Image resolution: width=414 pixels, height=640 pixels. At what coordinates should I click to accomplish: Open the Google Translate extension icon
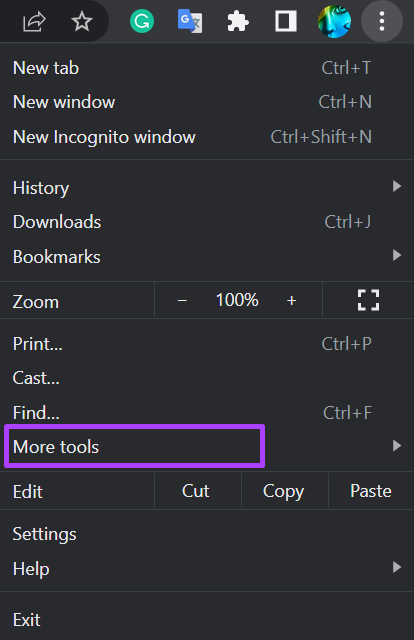click(190, 21)
